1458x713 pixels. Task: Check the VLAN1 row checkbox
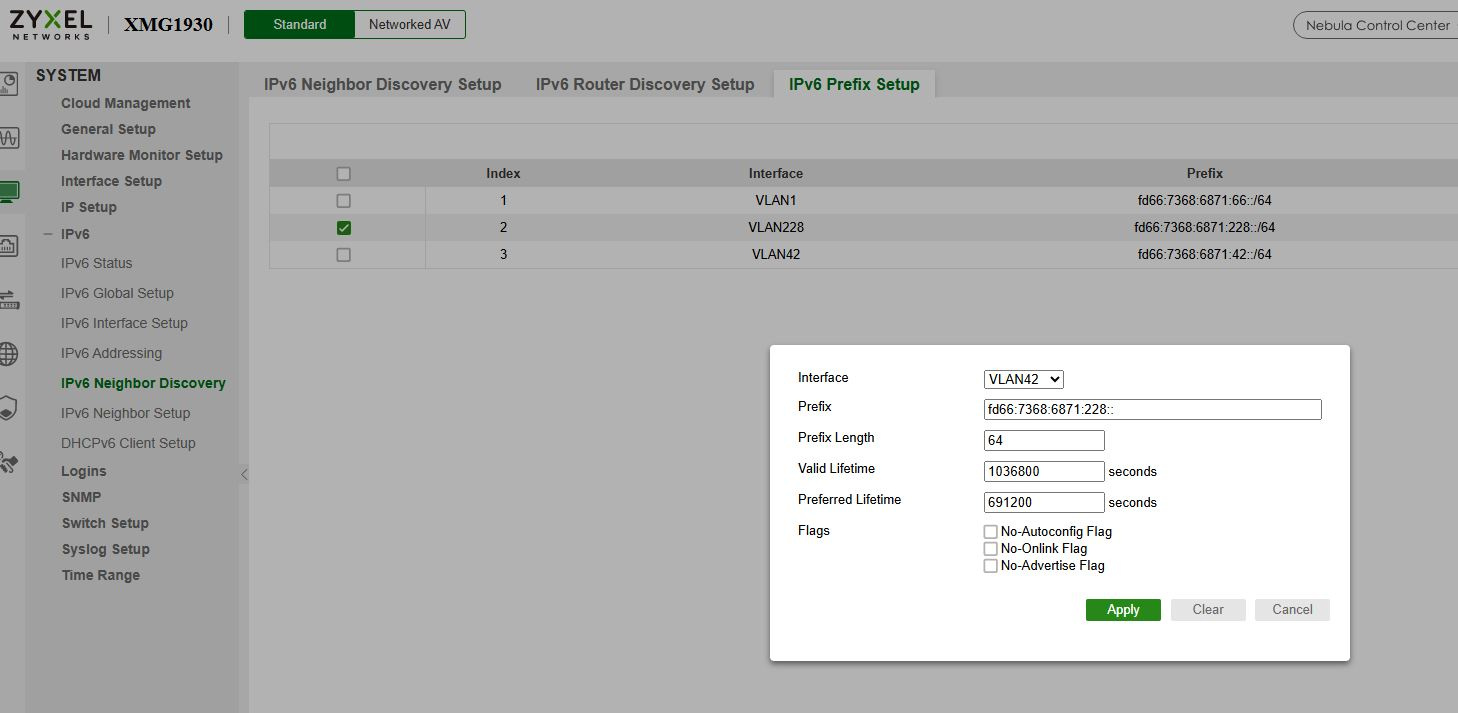tap(343, 201)
